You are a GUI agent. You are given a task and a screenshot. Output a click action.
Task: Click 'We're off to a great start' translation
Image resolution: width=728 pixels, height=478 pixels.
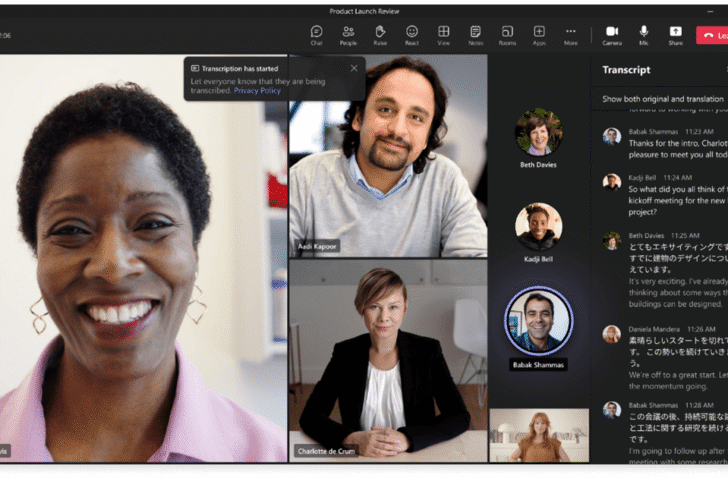point(678,381)
